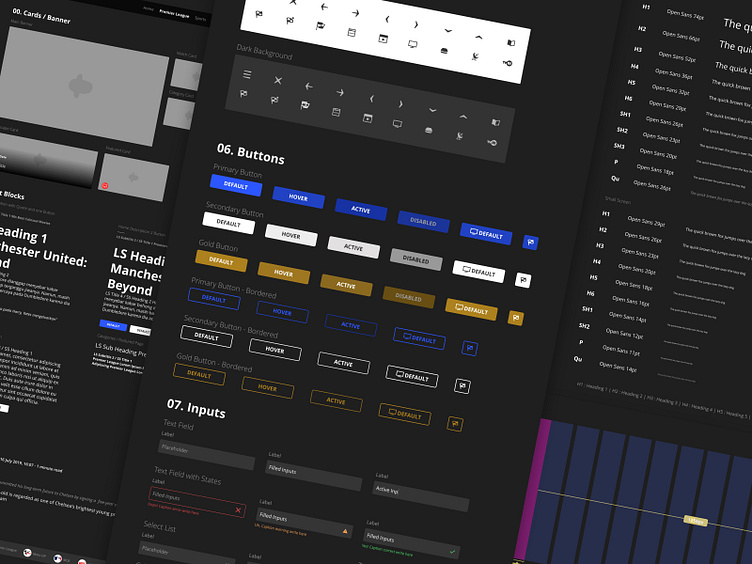752x564 pixels.
Task: Click the red-bordered Filled Inputs error field
Action: click(197, 502)
